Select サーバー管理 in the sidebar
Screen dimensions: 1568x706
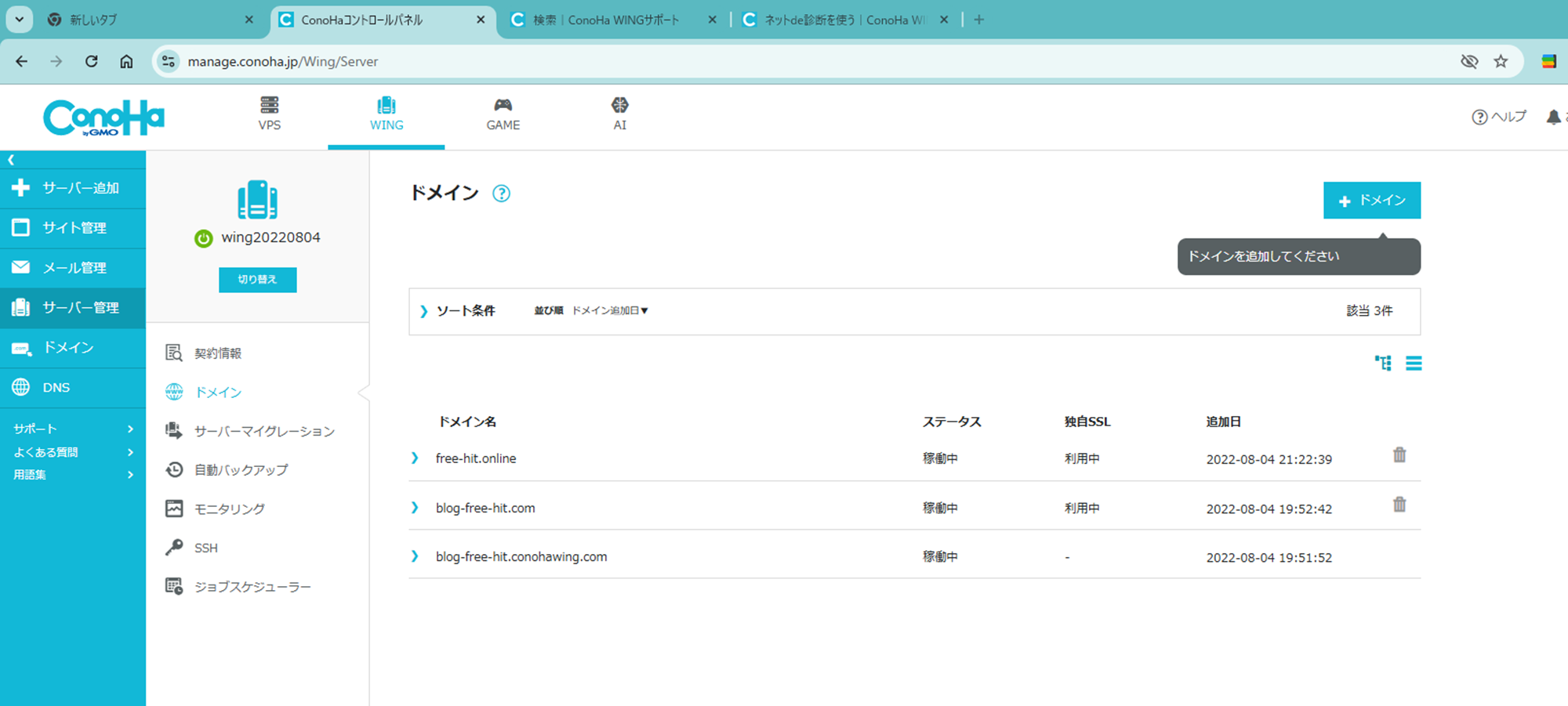(x=73, y=308)
